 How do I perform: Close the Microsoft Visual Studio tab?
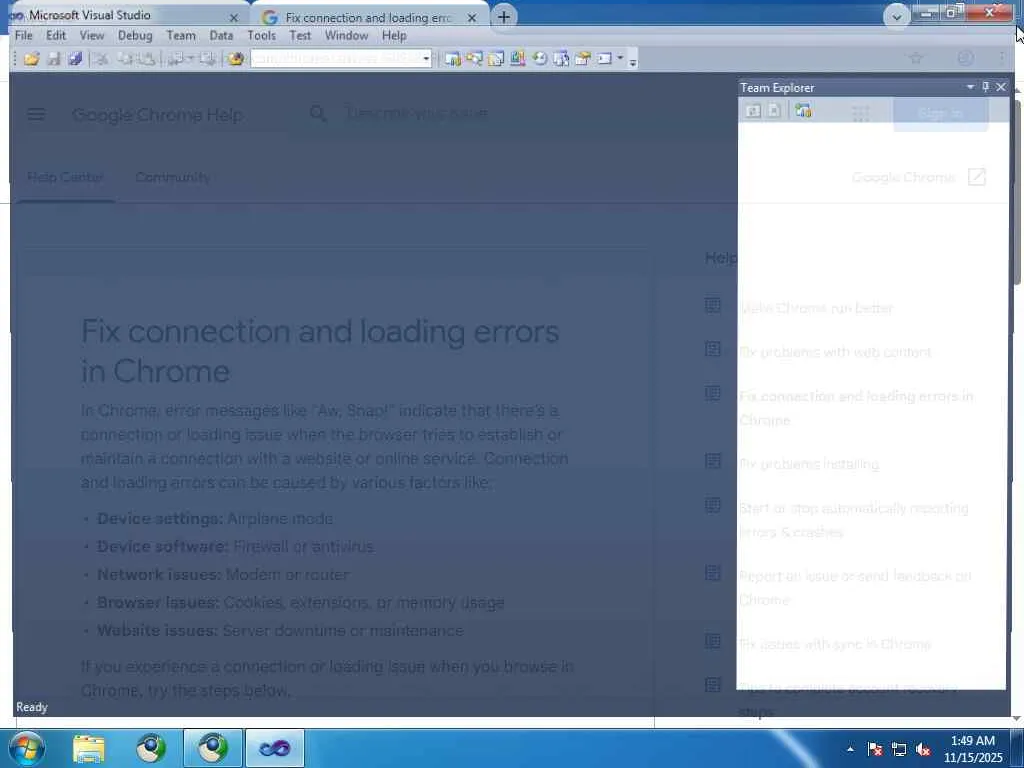coord(234,18)
